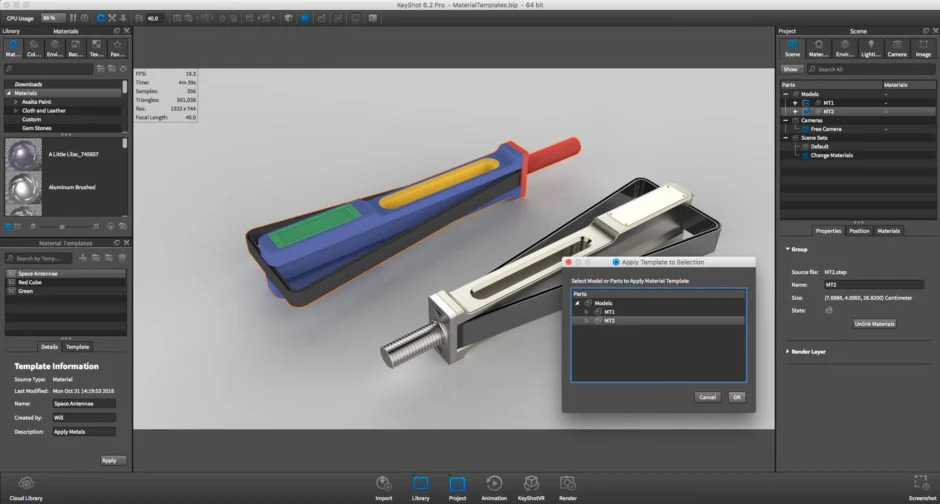Click the Render icon

click(568, 485)
